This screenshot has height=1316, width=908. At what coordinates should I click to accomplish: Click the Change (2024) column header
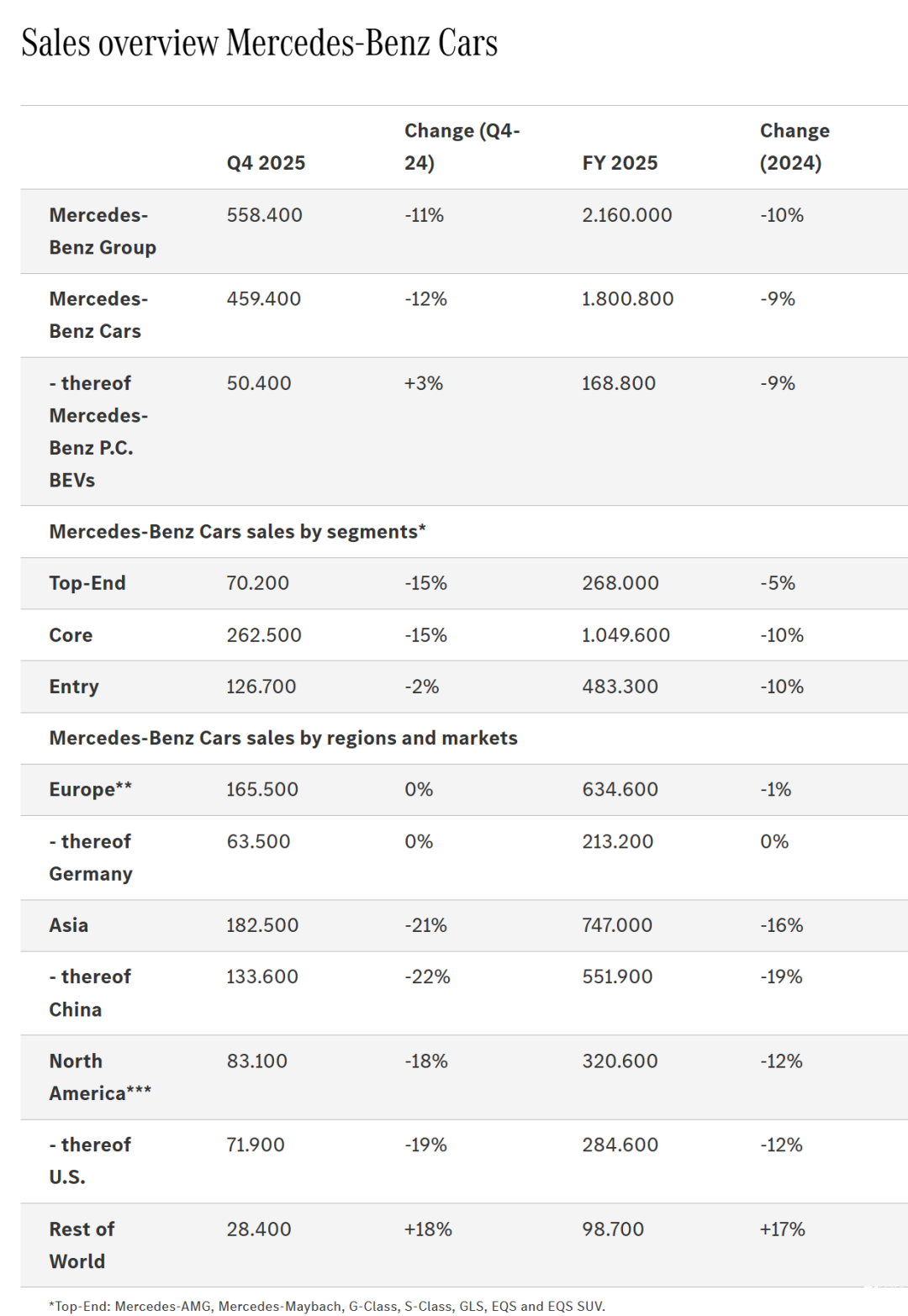click(x=794, y=147)
